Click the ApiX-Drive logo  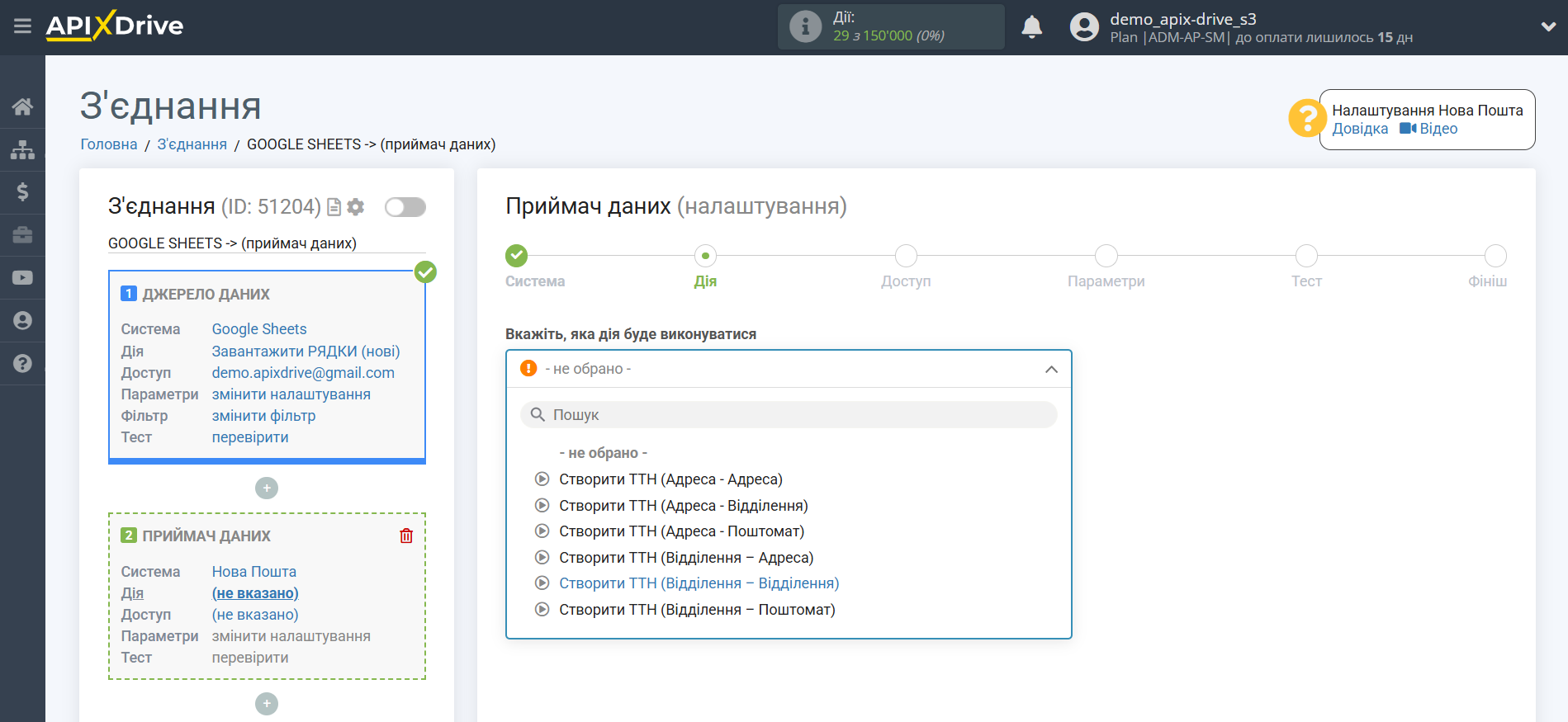click(115, 26)
